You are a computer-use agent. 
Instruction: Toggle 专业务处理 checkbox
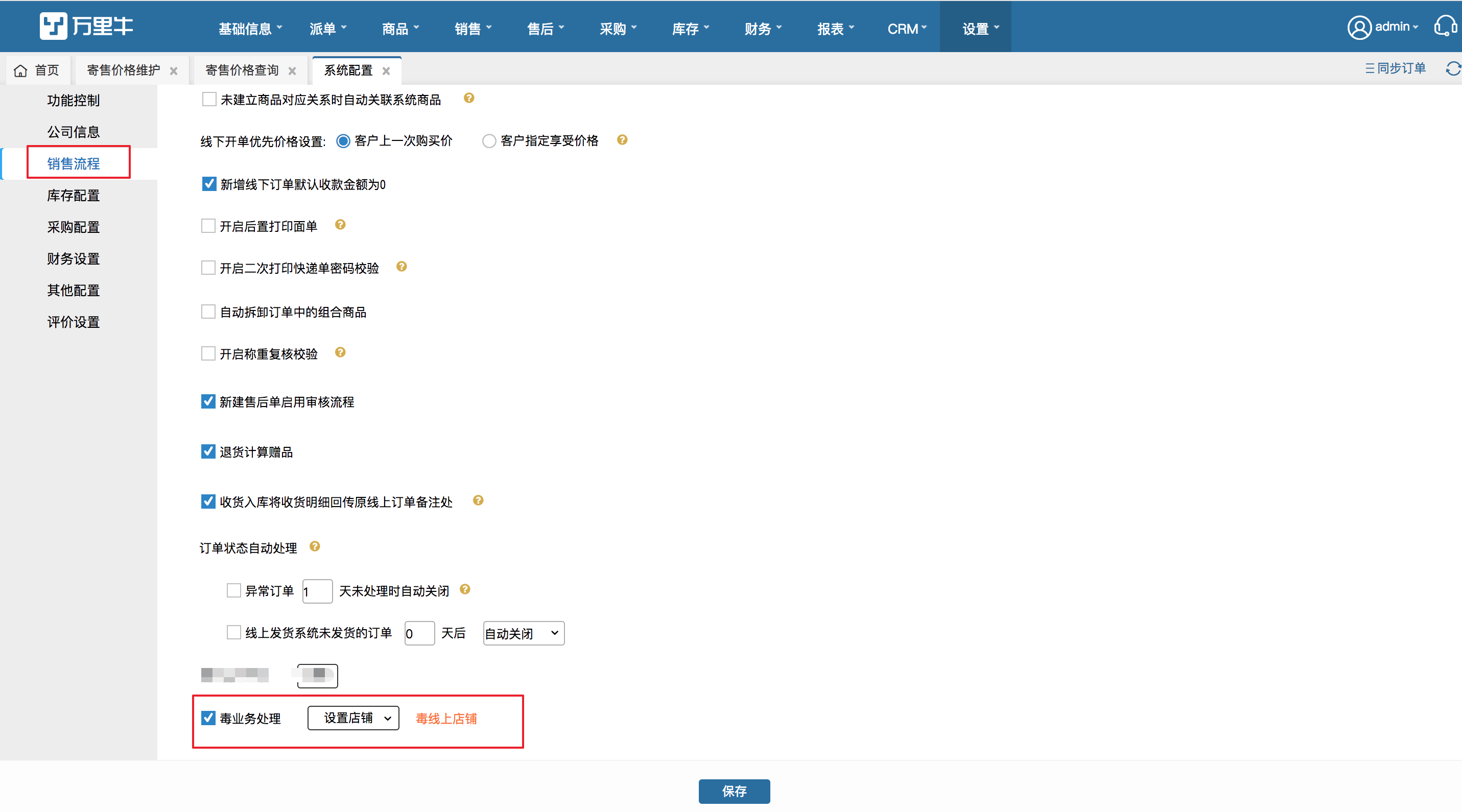(208, 718)
